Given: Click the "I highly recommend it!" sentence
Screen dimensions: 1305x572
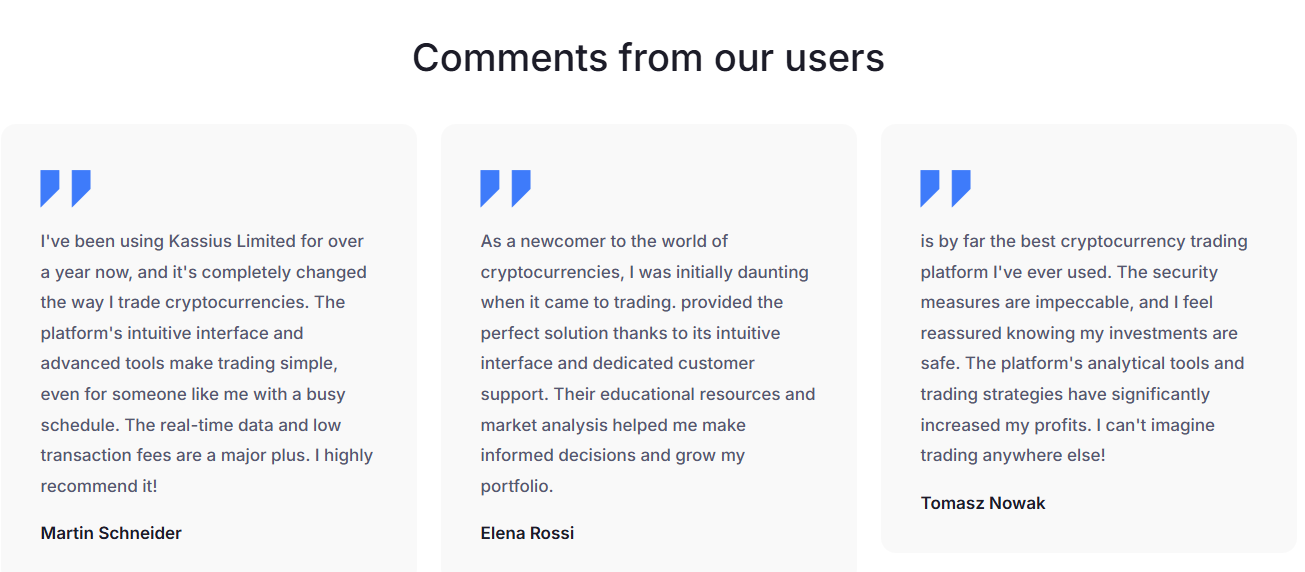Looking at the screenshot, I should coord(344,456).
